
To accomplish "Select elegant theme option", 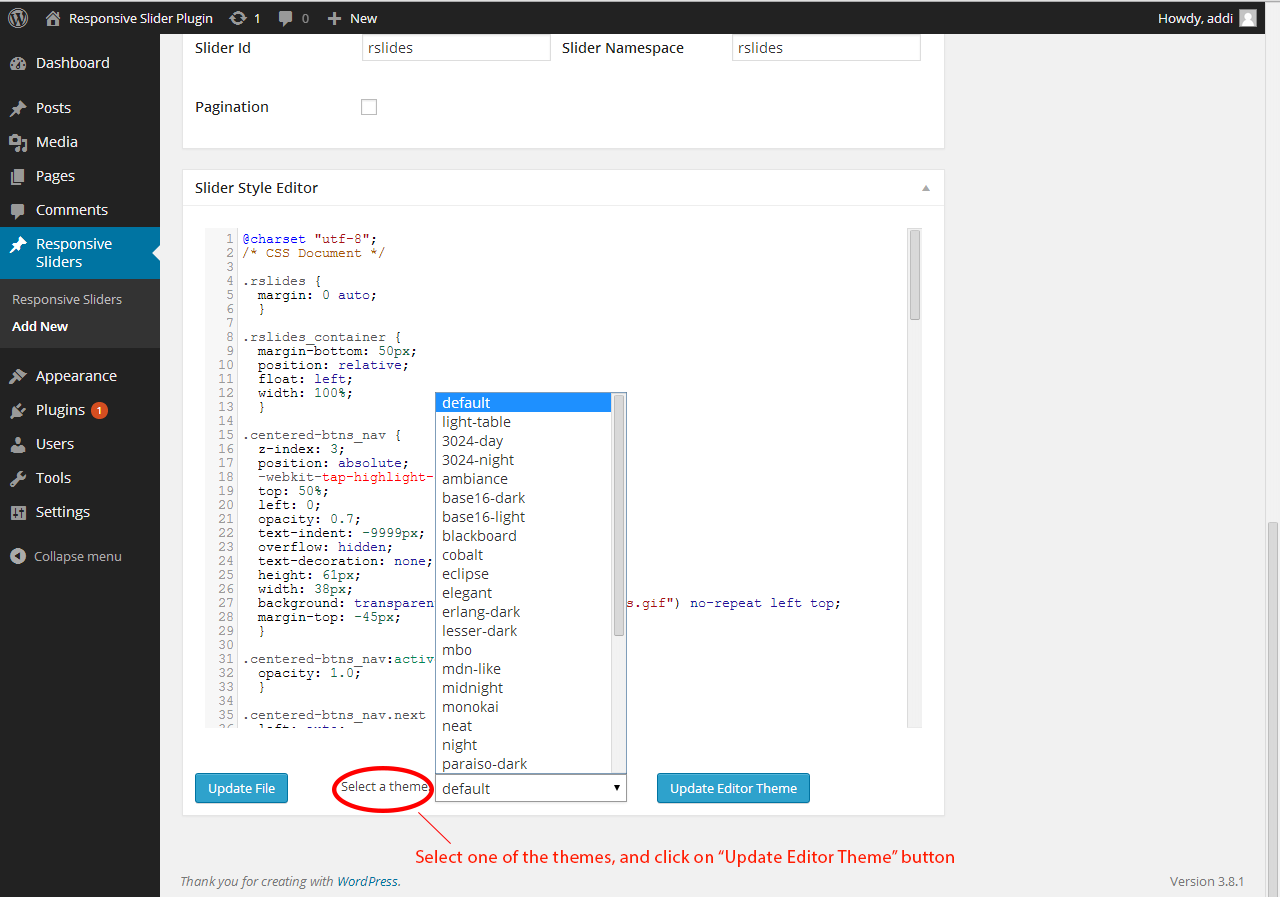I will 523,593.
